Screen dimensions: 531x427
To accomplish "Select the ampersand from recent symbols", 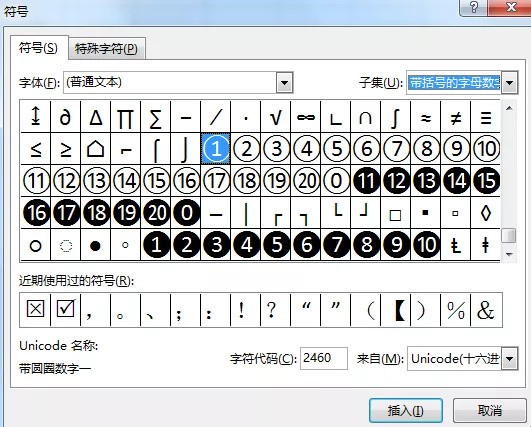I will coord(486,309).
